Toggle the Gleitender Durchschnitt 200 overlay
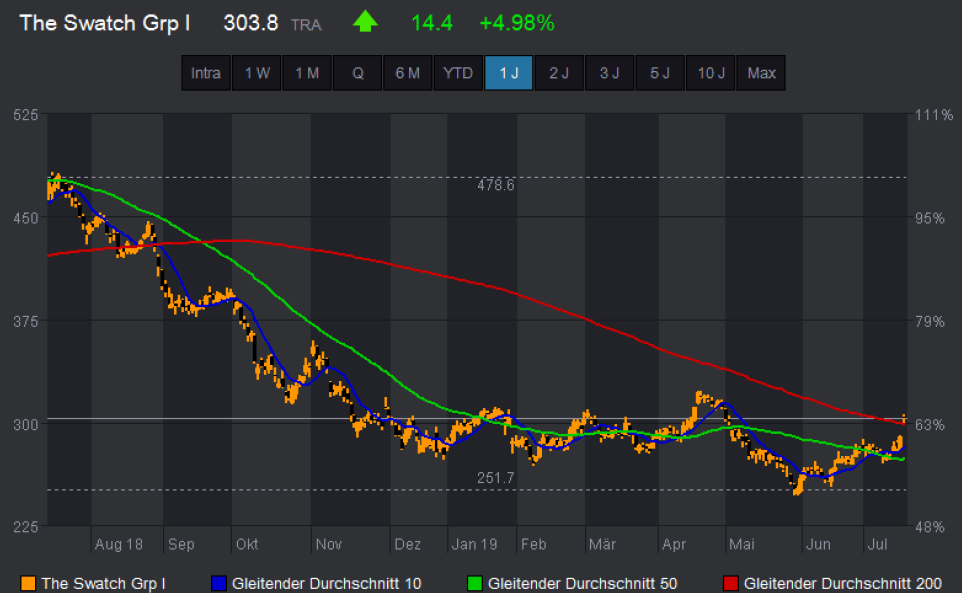Screen dimensions: 962x593 [848, 583]
